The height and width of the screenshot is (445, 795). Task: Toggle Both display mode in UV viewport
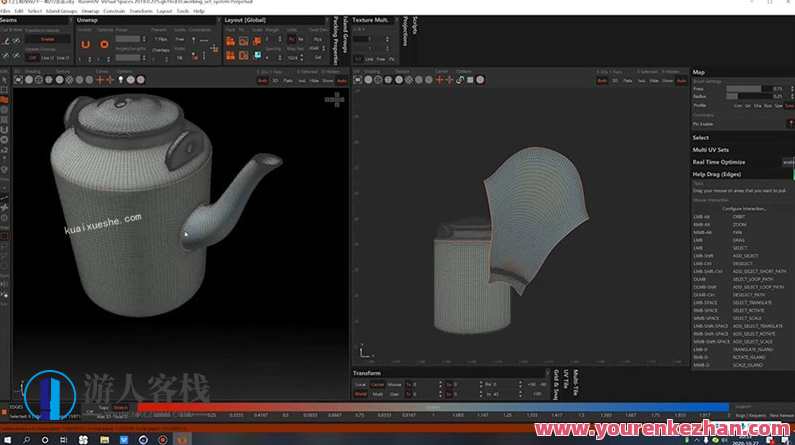pyautogui.click(x=602, y=80)
